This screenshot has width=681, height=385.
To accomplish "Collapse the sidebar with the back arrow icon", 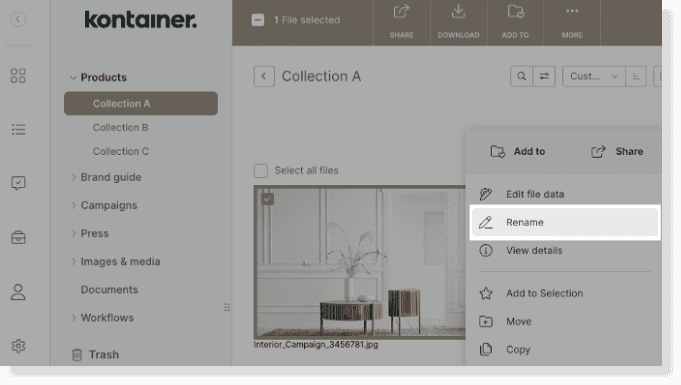I will pyautogui.click(x=18, y=19).
